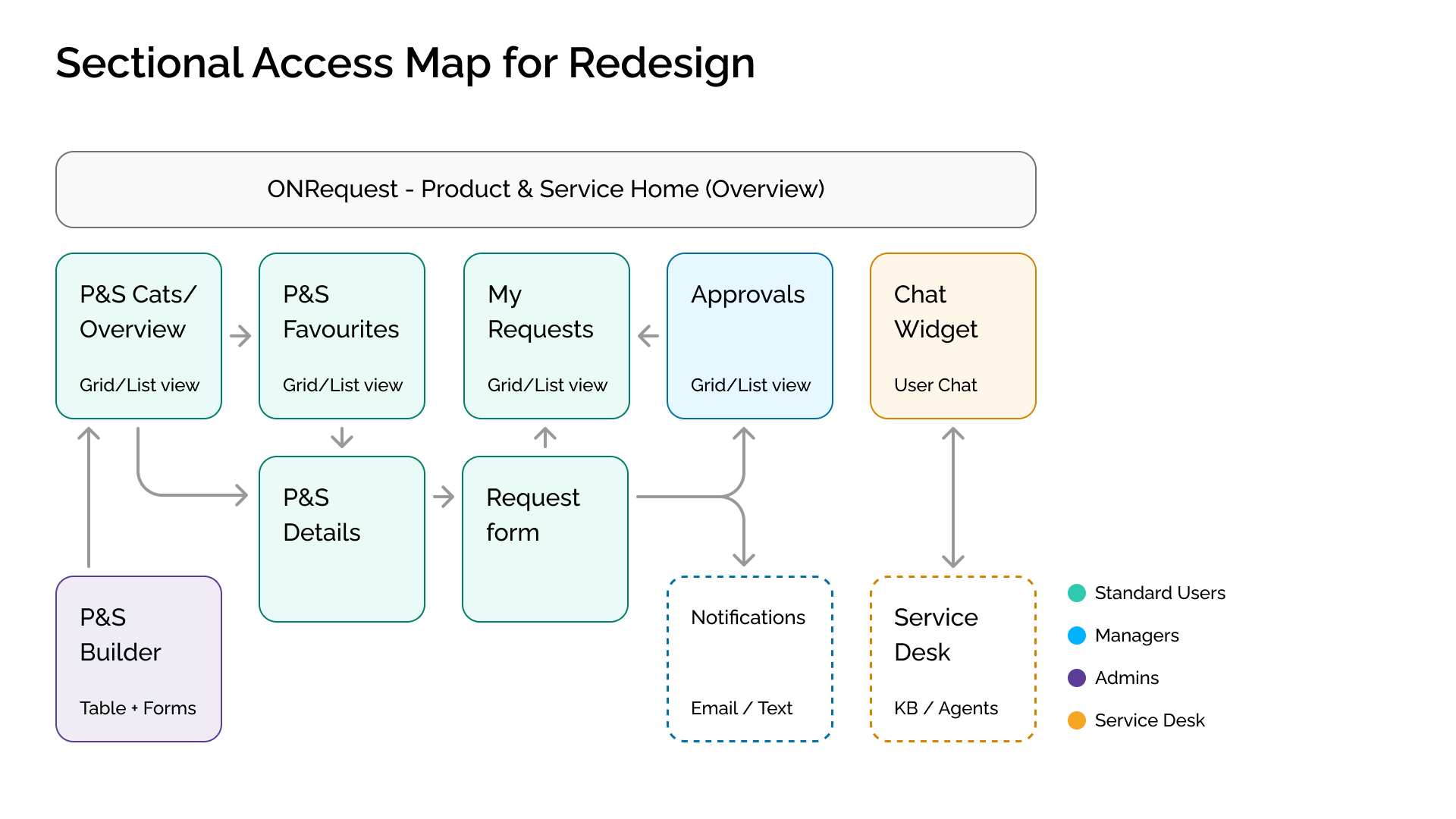Click down arrow below P&S Favourites
Image resolution: width=1456 pixels, height=819 pixels.
click(x=342, y=438)
